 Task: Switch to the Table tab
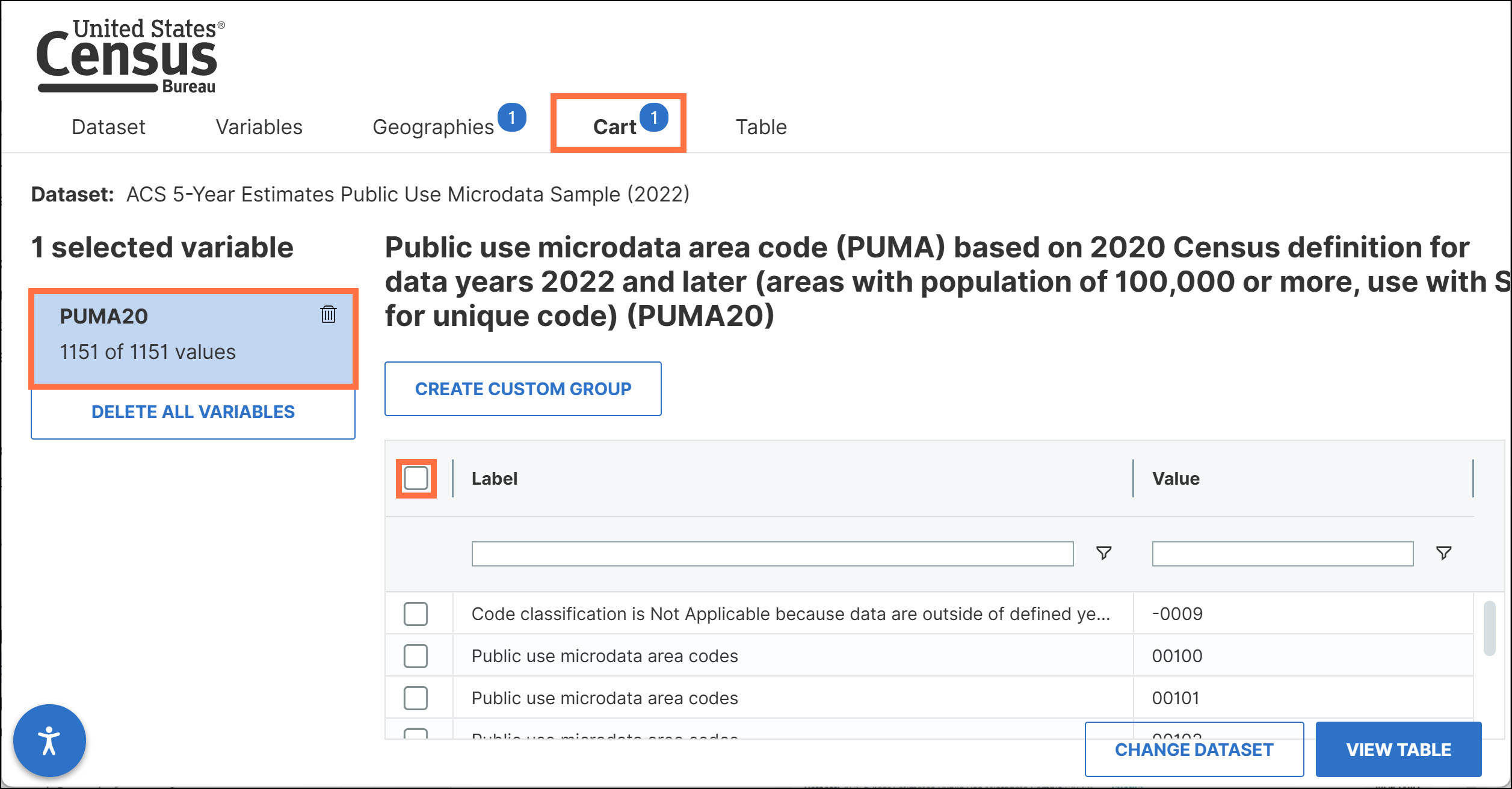(761, 126)
